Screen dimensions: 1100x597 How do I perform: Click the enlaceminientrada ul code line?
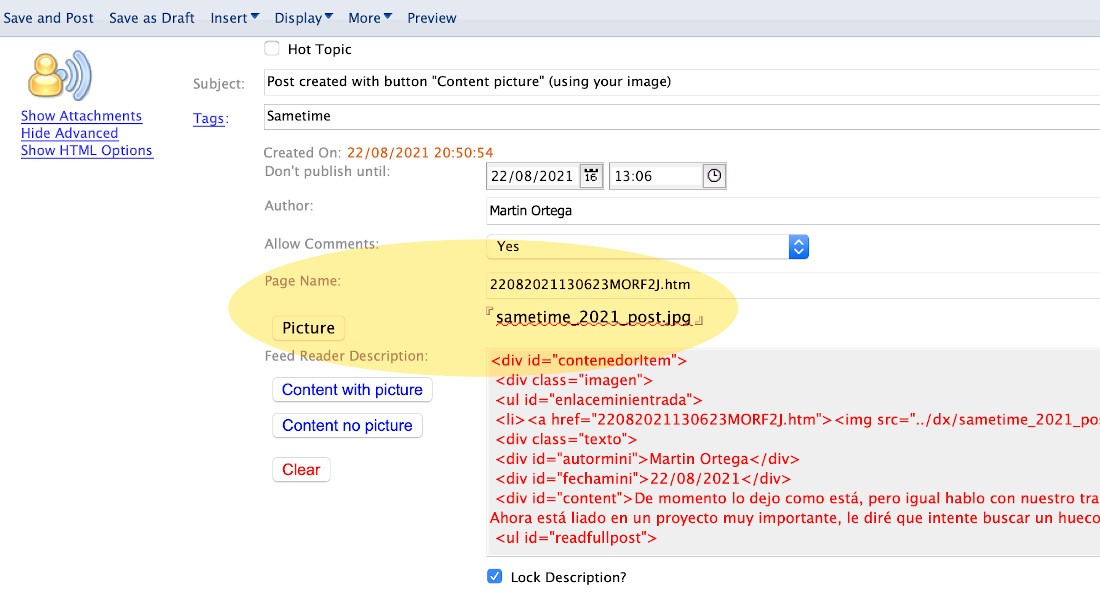(x=598, y=400)
